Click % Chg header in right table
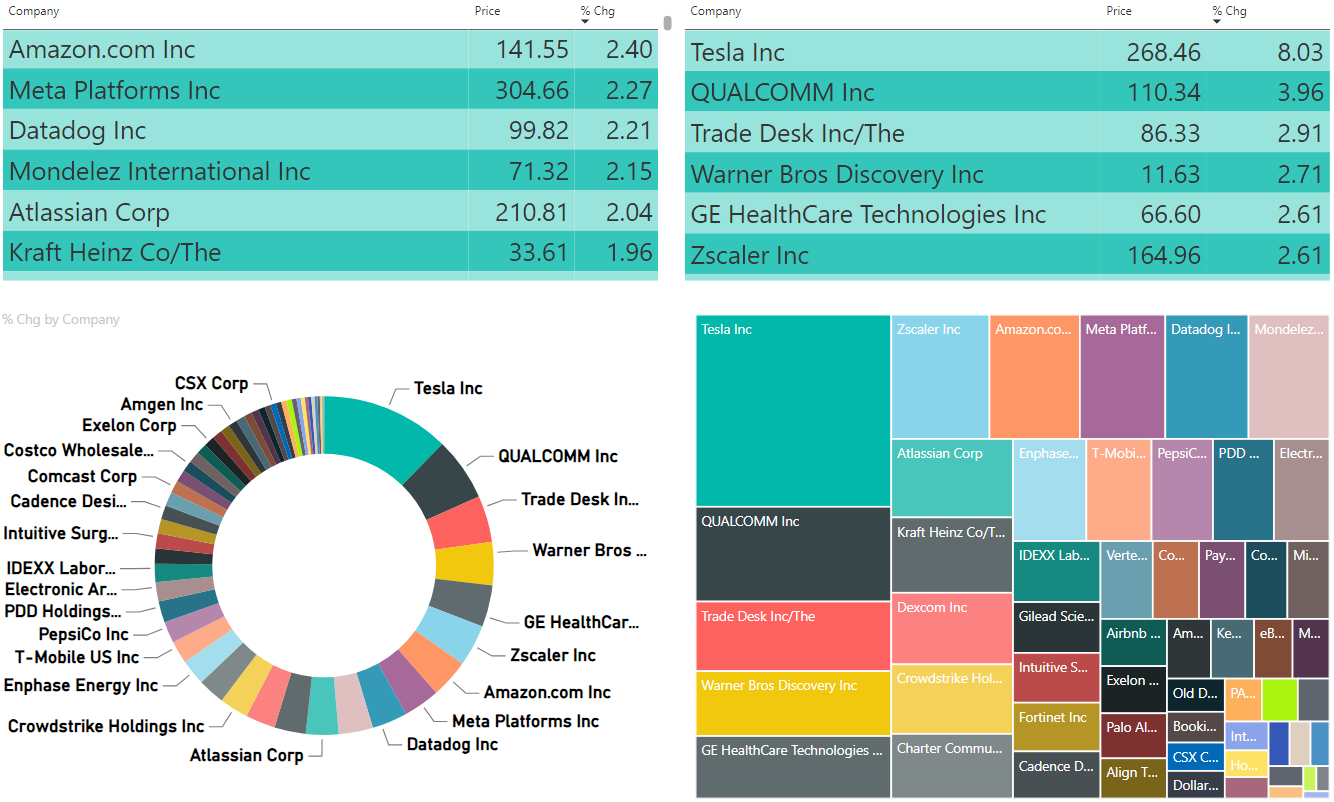1334x802 pixels. pos(1229,11)
